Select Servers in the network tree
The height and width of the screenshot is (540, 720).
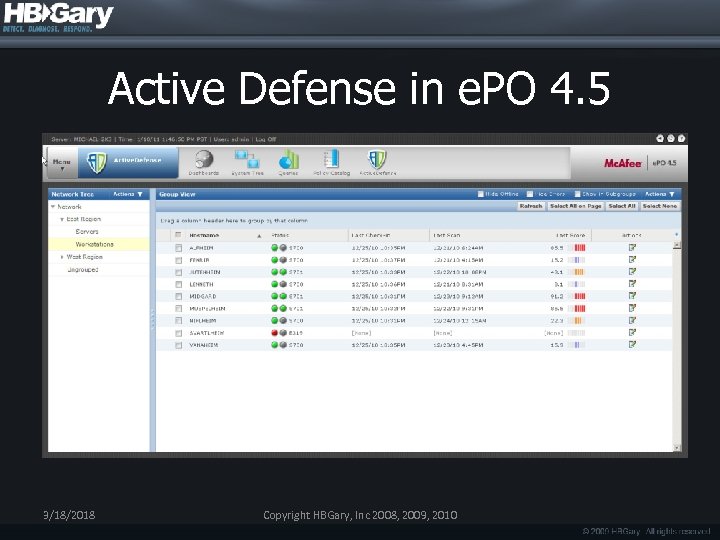pos(87,232)
